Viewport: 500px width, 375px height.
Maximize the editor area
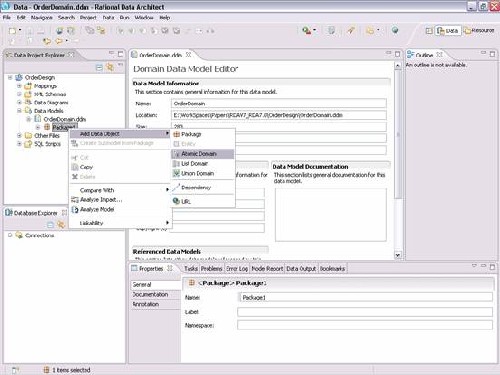click(x=398, y=54)
